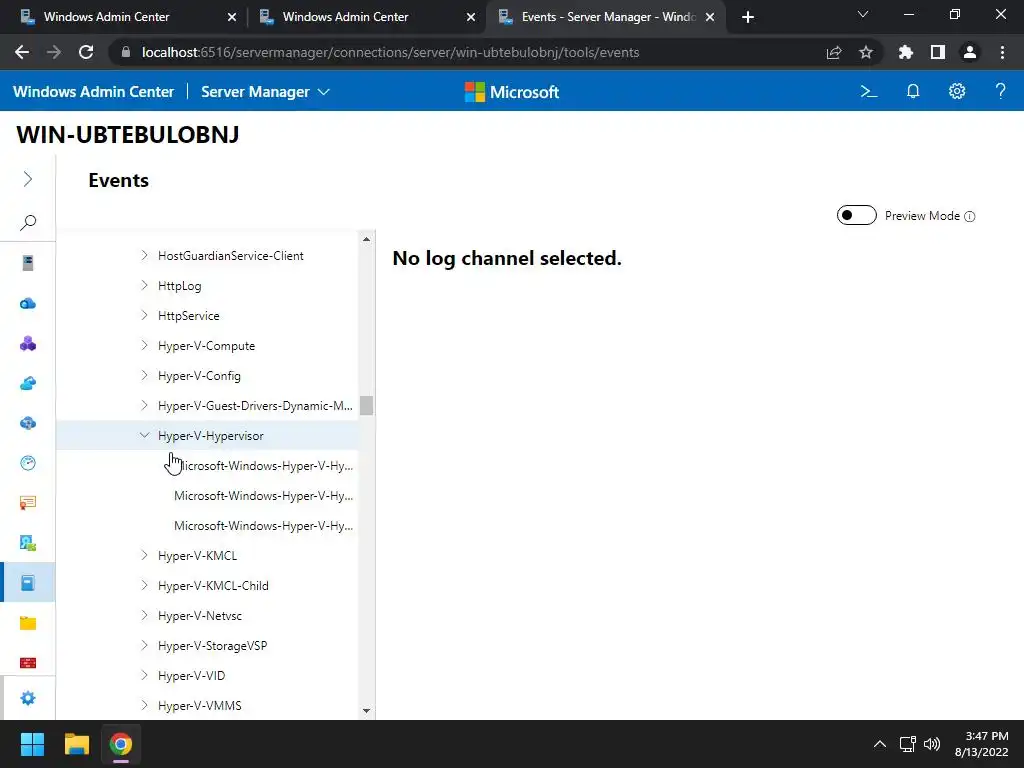Open the Chrome profile avatar icon
The height and width of the screenshot is (768, 1024).
coord(970,52)
